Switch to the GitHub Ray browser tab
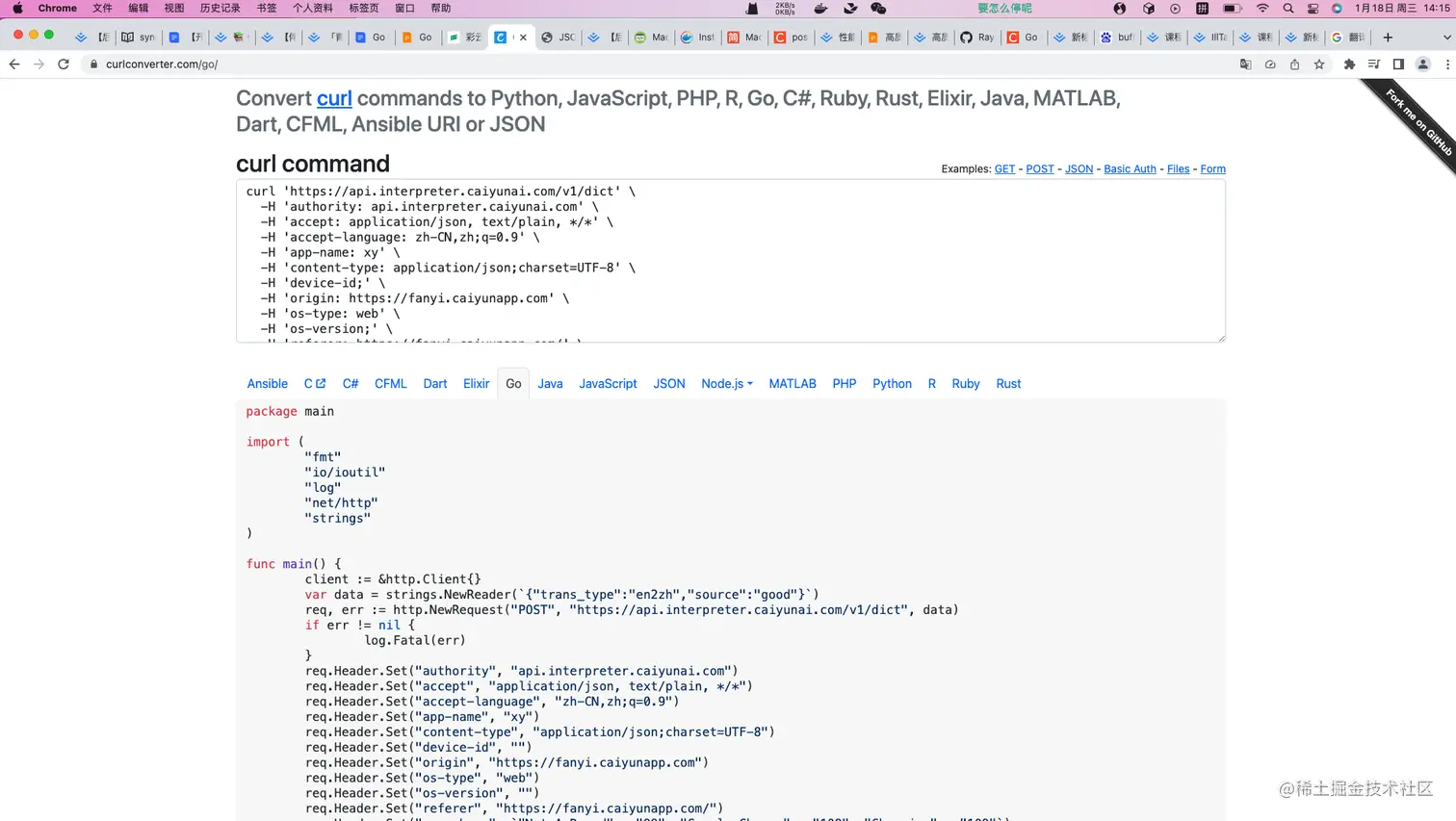Viewport: 1456px width, 821px height. (x=976, y=38)
